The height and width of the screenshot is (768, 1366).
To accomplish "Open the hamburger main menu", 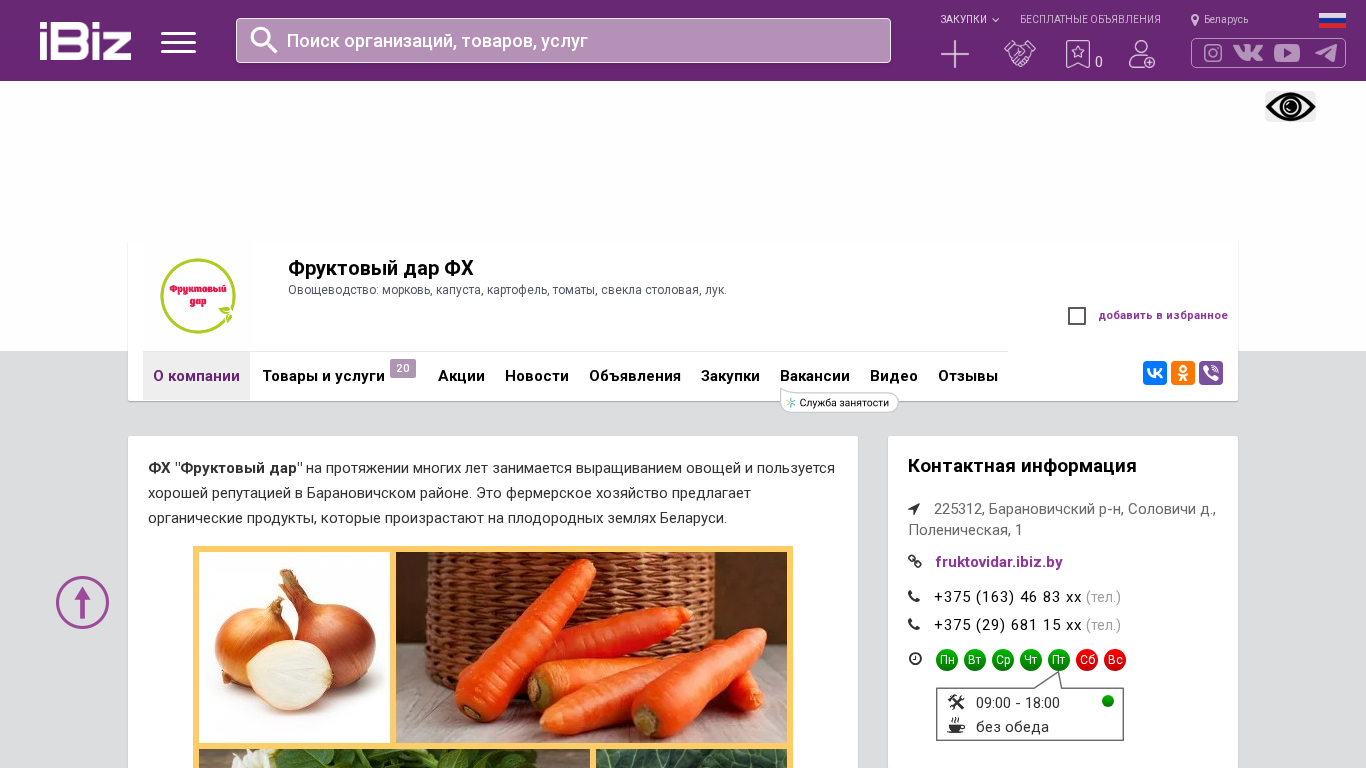I will point(178,42).
